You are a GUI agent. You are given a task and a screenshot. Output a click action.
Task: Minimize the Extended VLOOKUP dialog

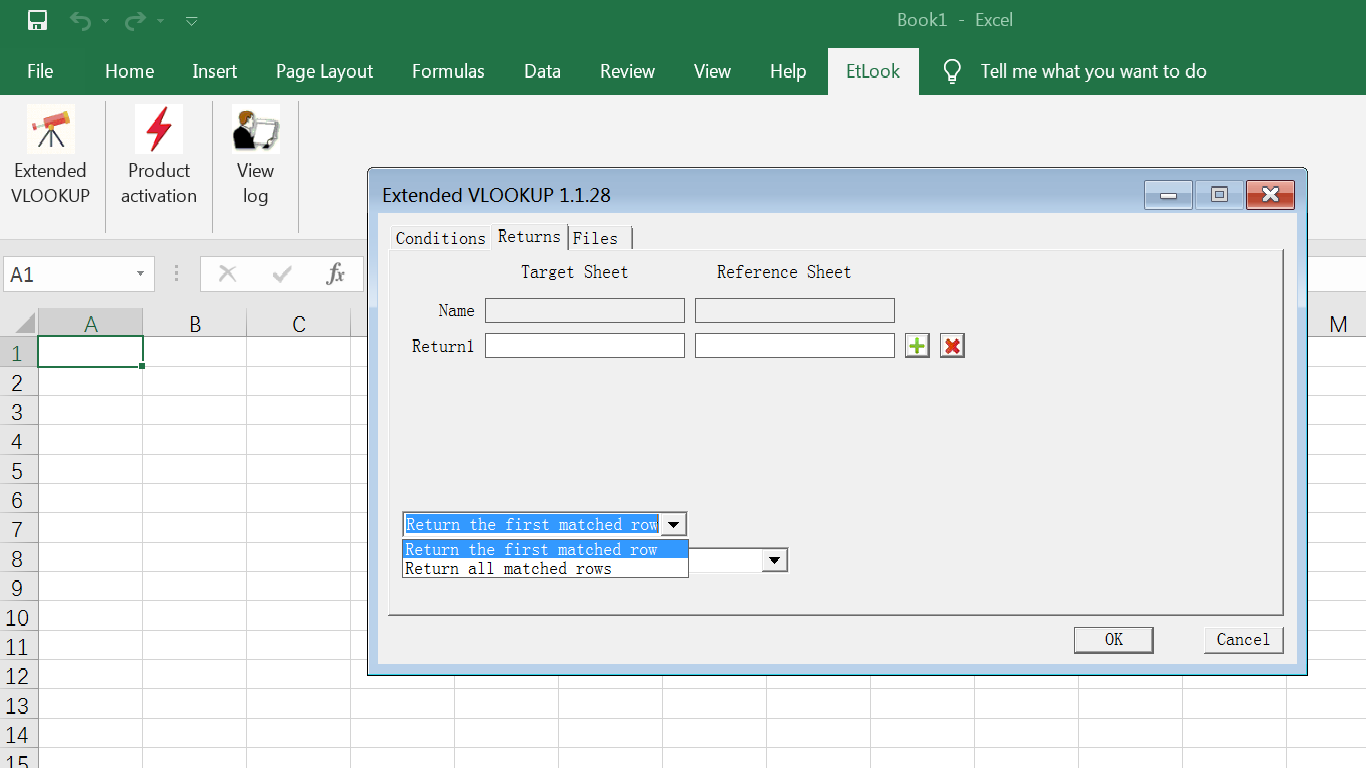pyautogui.click(x=1168, y=195)
